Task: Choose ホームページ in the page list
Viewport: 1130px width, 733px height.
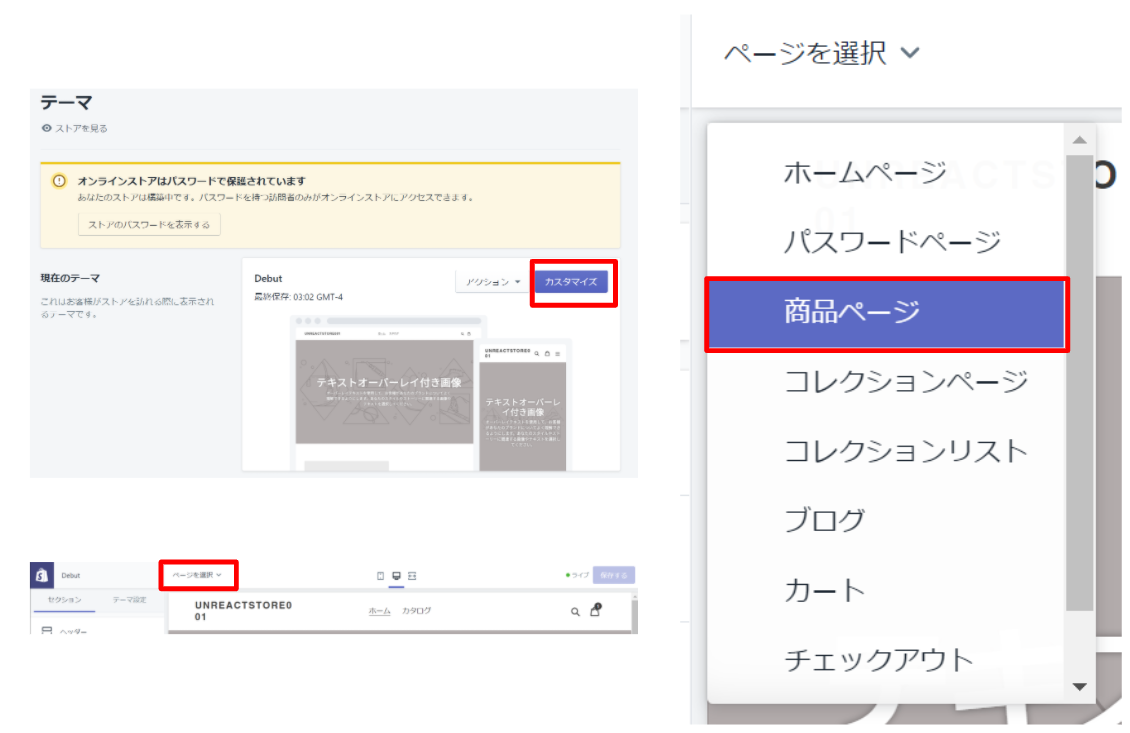Action: [x=865, y=172]
